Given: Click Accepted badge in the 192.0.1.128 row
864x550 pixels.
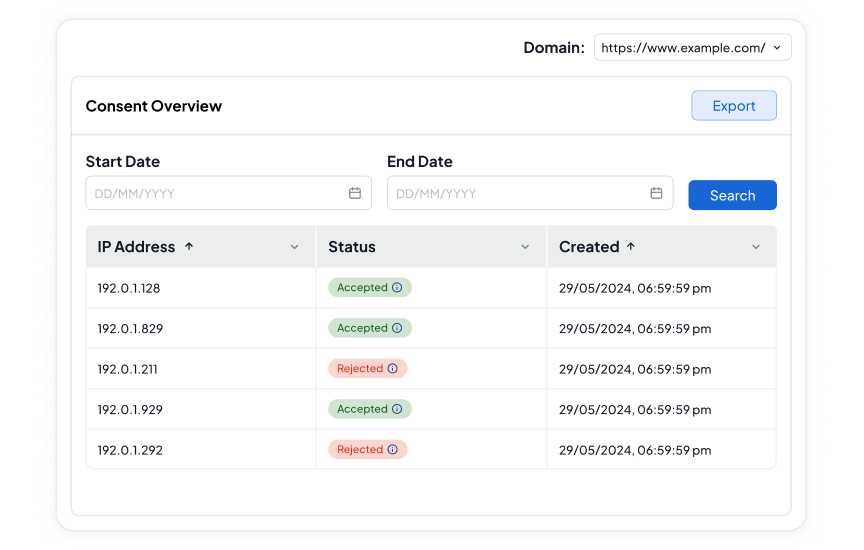Looking at the screenshot, I should click(x=370, y=287).
